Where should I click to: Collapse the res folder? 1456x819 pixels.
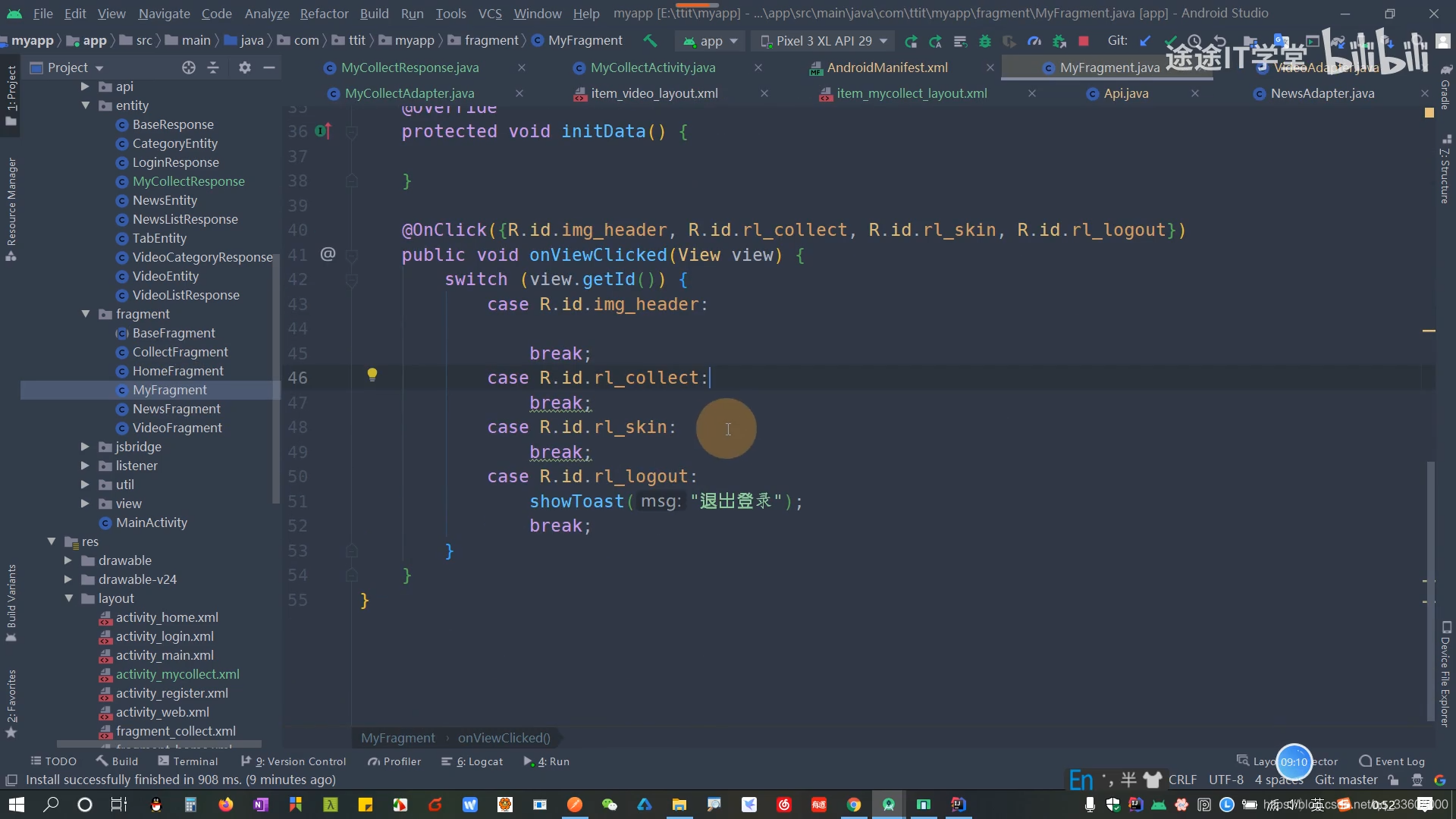[x=52, y=541]
